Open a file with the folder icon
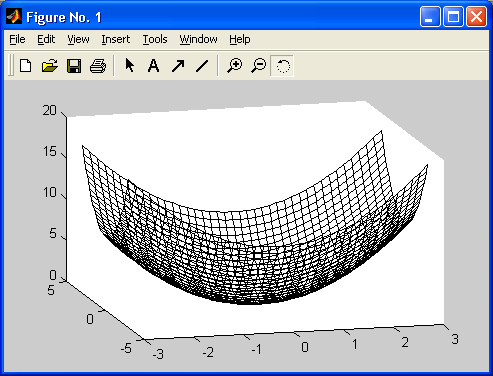This screenshot has height=376, width=493. pyautogui.click(x=50, y=66)
